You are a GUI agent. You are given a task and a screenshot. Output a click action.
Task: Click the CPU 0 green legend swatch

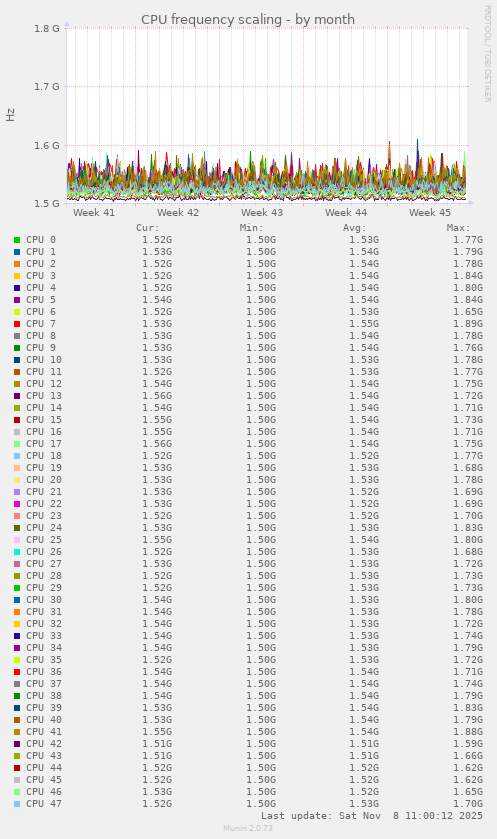[17, 240]
